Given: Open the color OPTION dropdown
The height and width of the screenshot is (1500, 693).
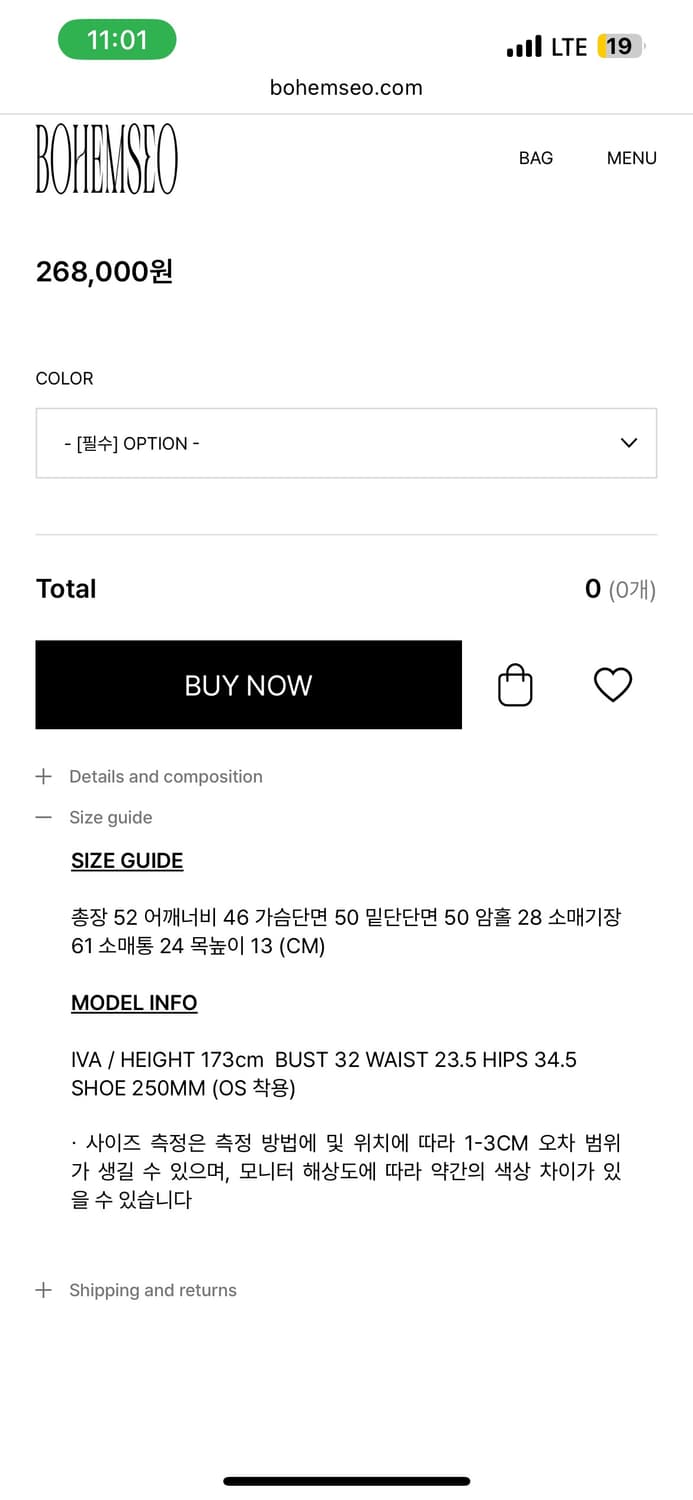Looking at the screenshot, I should [346, 443].
